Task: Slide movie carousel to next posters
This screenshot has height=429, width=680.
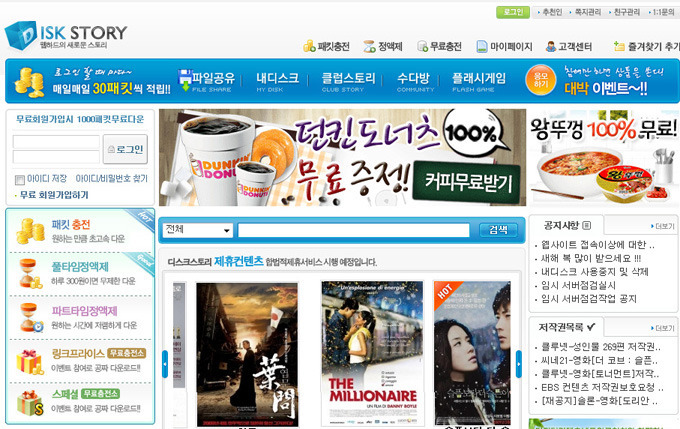Action: coord(519,364)
